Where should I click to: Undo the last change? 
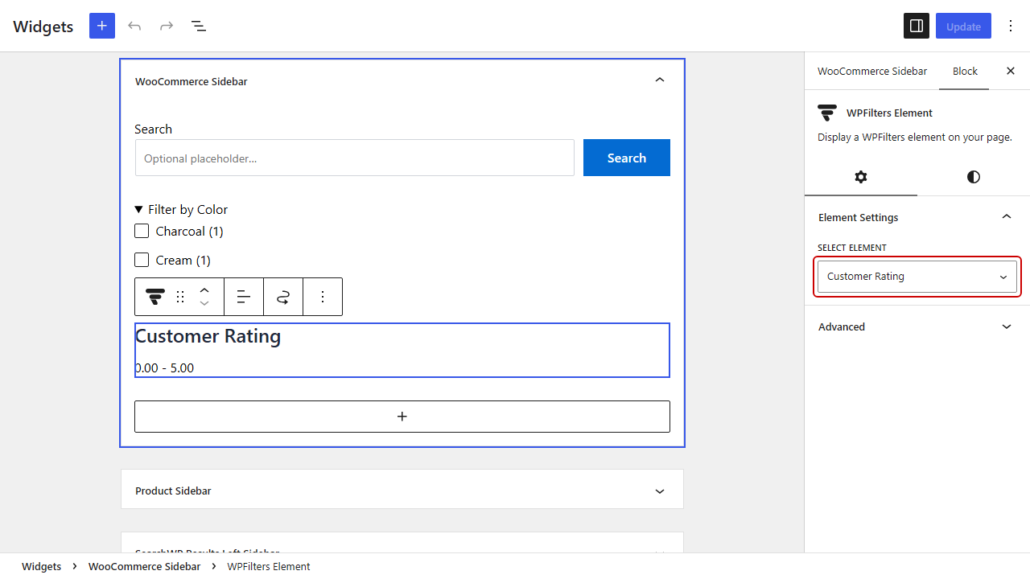pyautogui.click(x=135, y=26)
